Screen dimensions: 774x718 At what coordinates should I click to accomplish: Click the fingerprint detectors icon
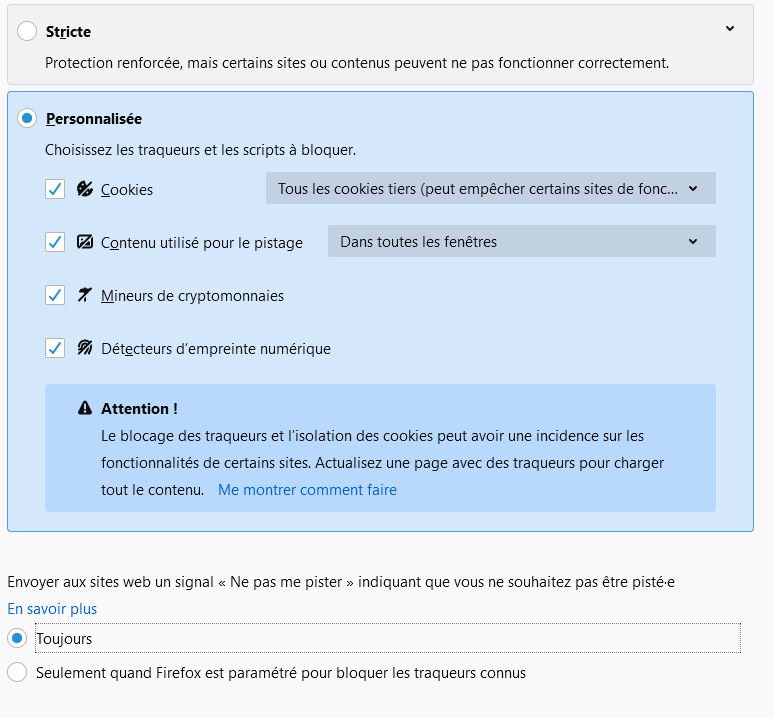(85, 348)
